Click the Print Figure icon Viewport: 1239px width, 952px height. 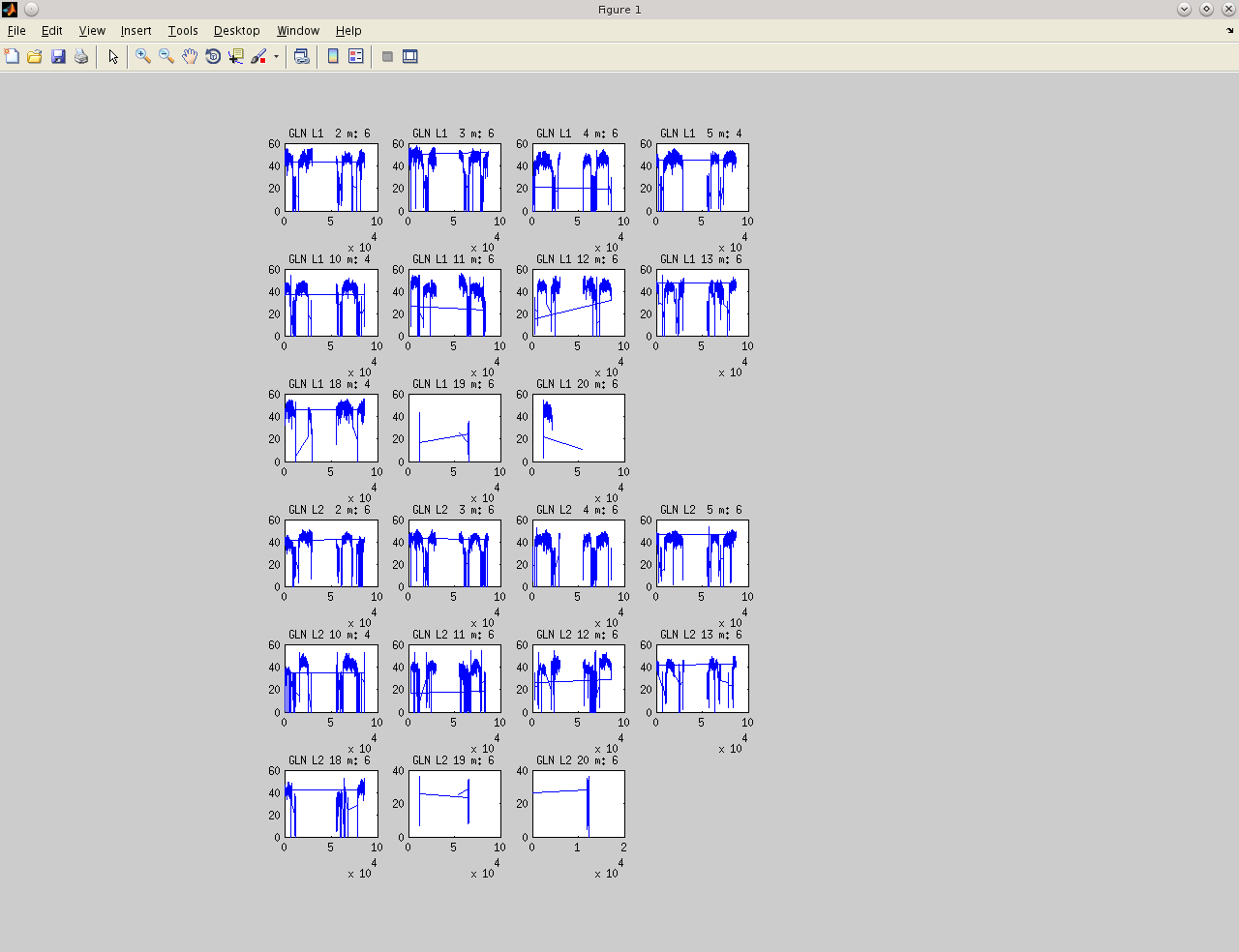tap(81, 56)
